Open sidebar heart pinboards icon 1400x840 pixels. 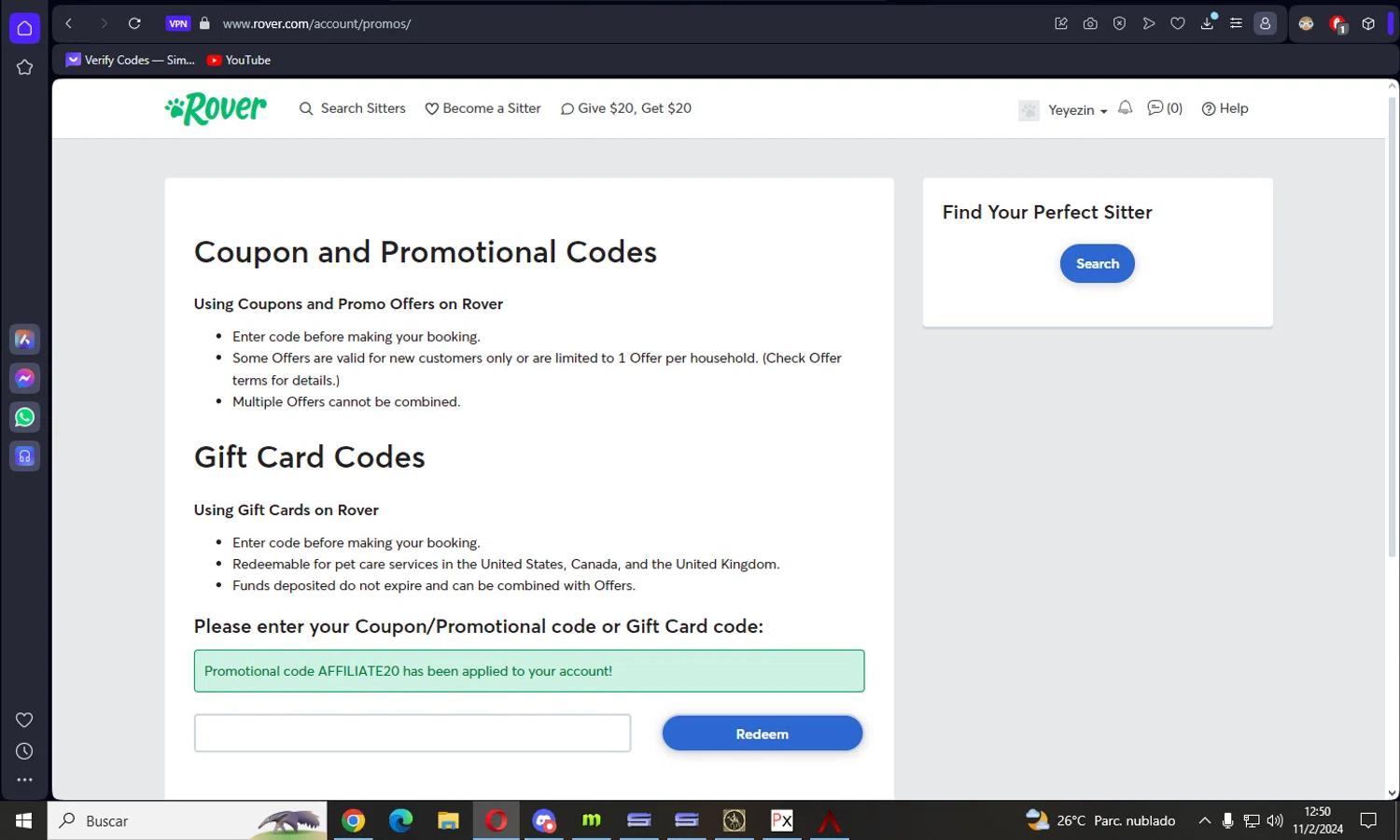click(x=25, y=720)
